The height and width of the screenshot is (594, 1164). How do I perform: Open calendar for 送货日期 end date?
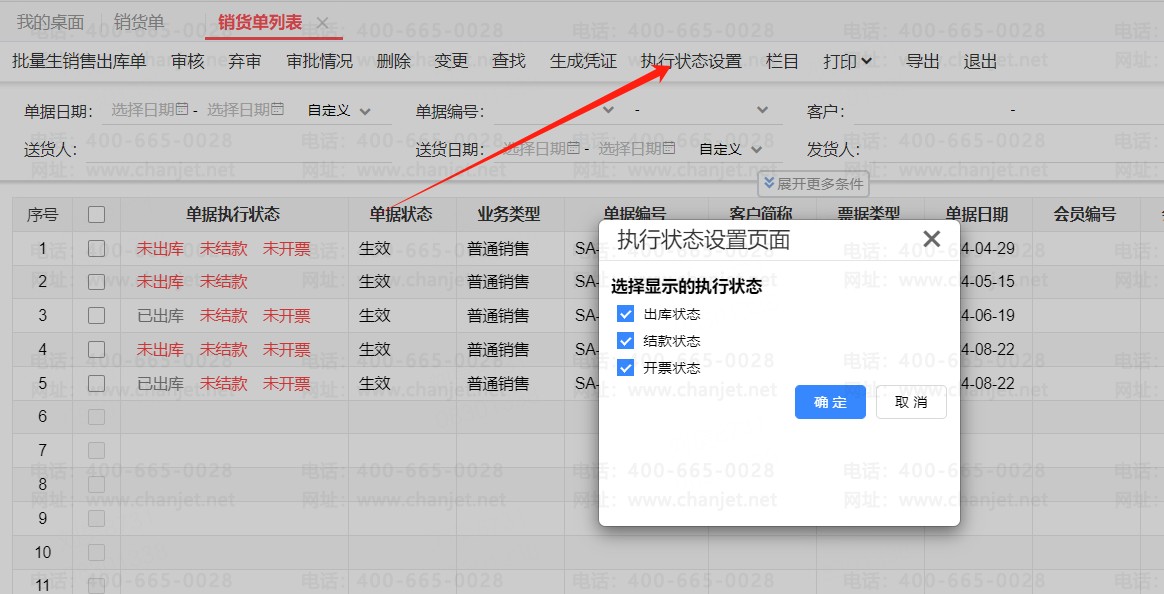[669, 148]
